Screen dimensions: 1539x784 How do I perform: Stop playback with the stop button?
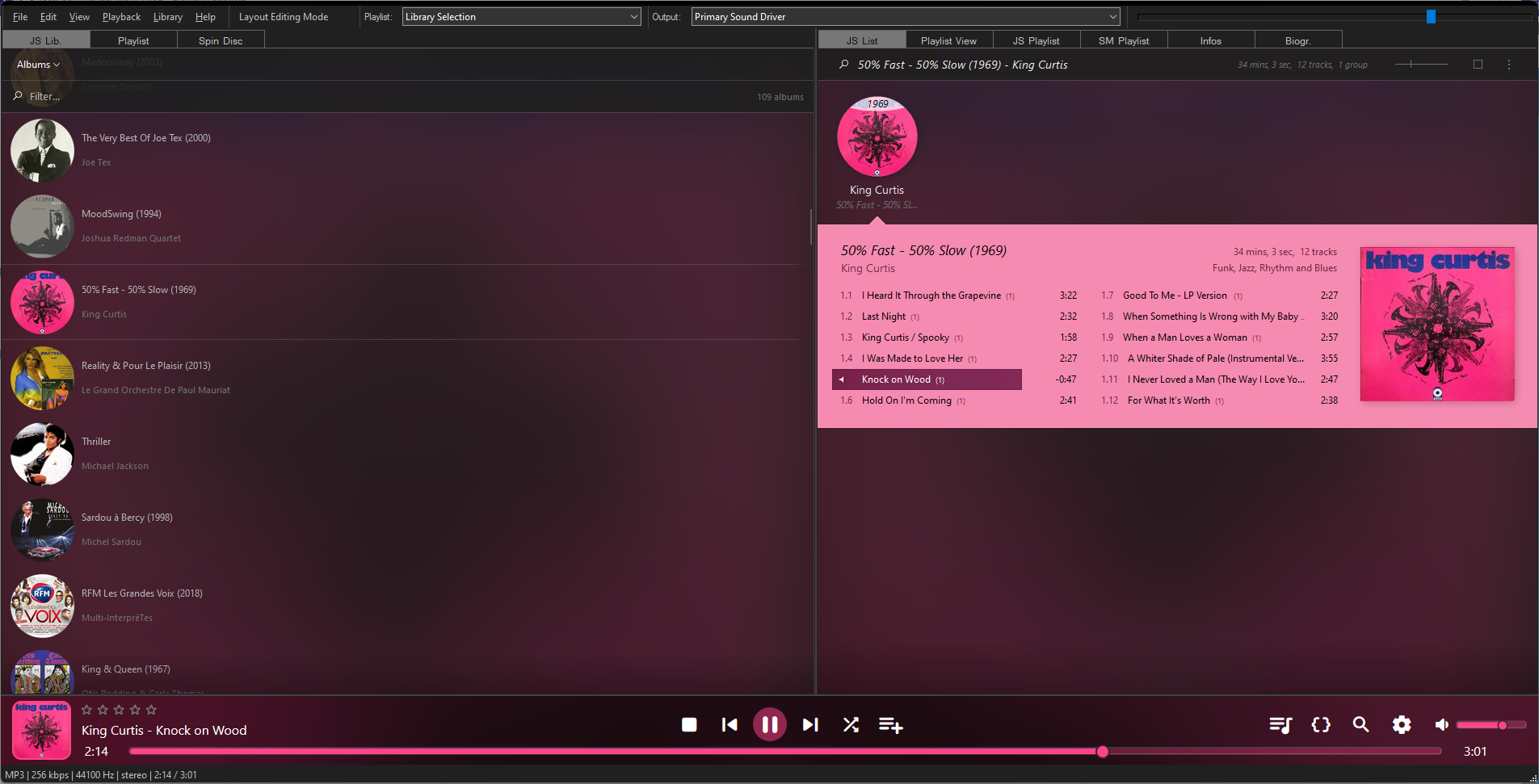689,725
